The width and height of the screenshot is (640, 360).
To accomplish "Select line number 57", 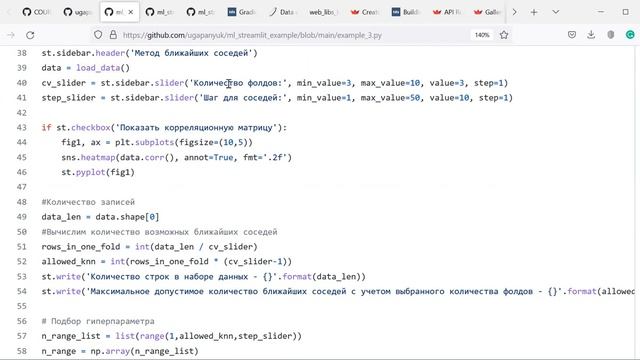I will 22,336.
